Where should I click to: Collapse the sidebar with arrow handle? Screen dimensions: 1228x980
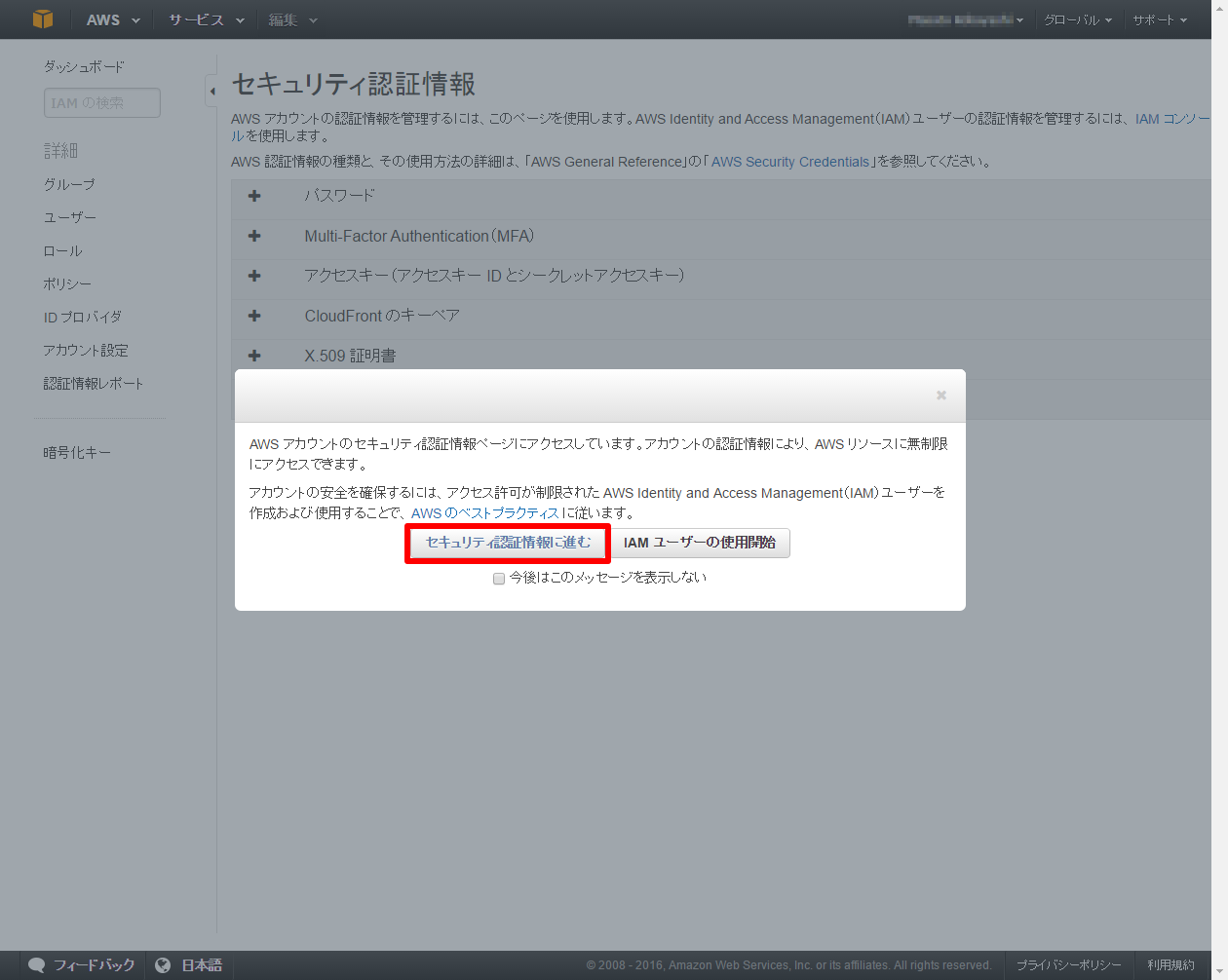point(211,92)
